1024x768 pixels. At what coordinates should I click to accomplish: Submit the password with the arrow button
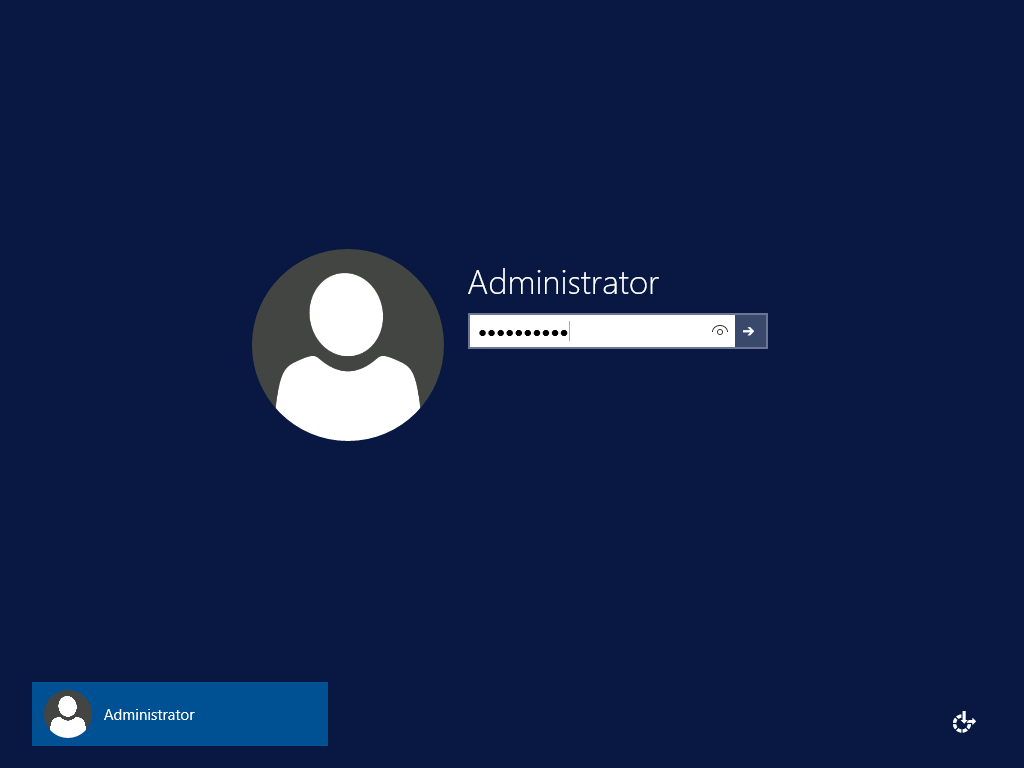(750, 331)
